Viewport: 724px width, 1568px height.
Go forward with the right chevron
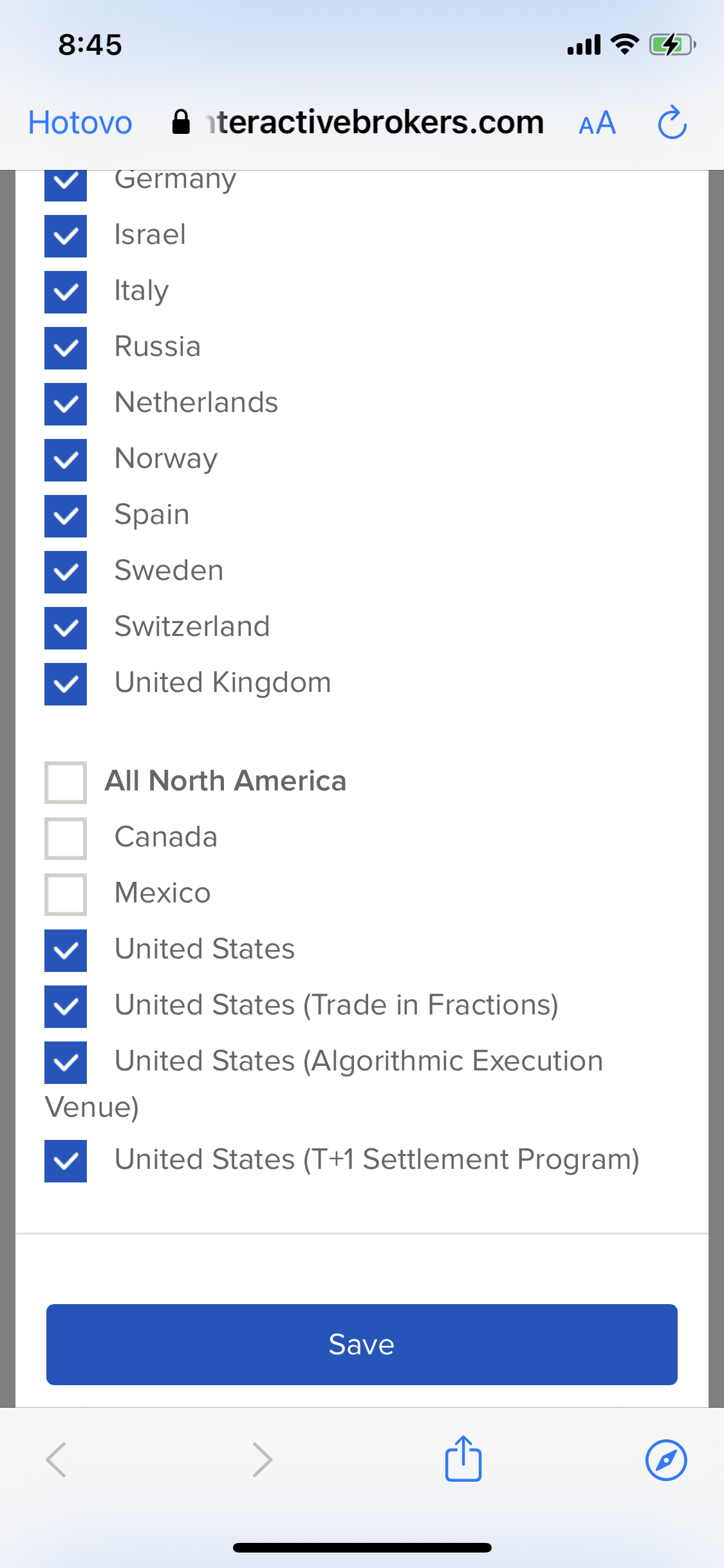[263, 1460]
